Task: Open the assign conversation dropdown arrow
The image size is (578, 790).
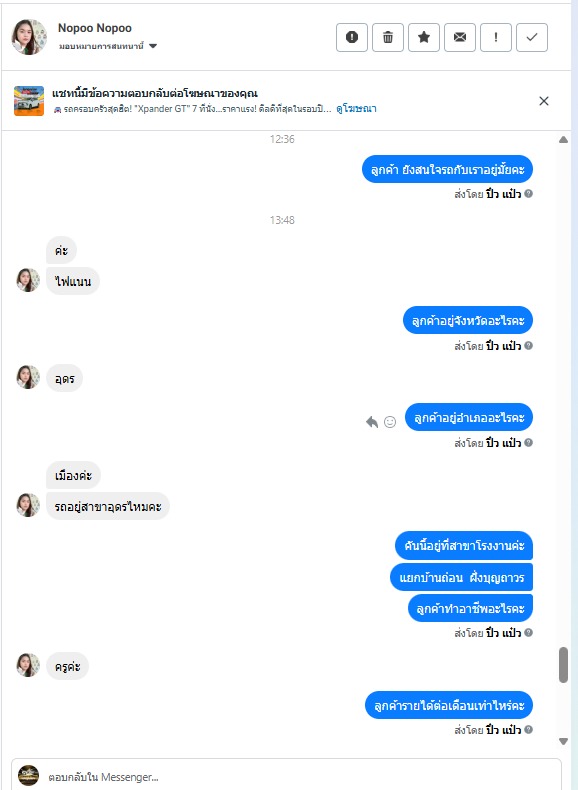Action: pyautogui.click(x=153, y=46)
